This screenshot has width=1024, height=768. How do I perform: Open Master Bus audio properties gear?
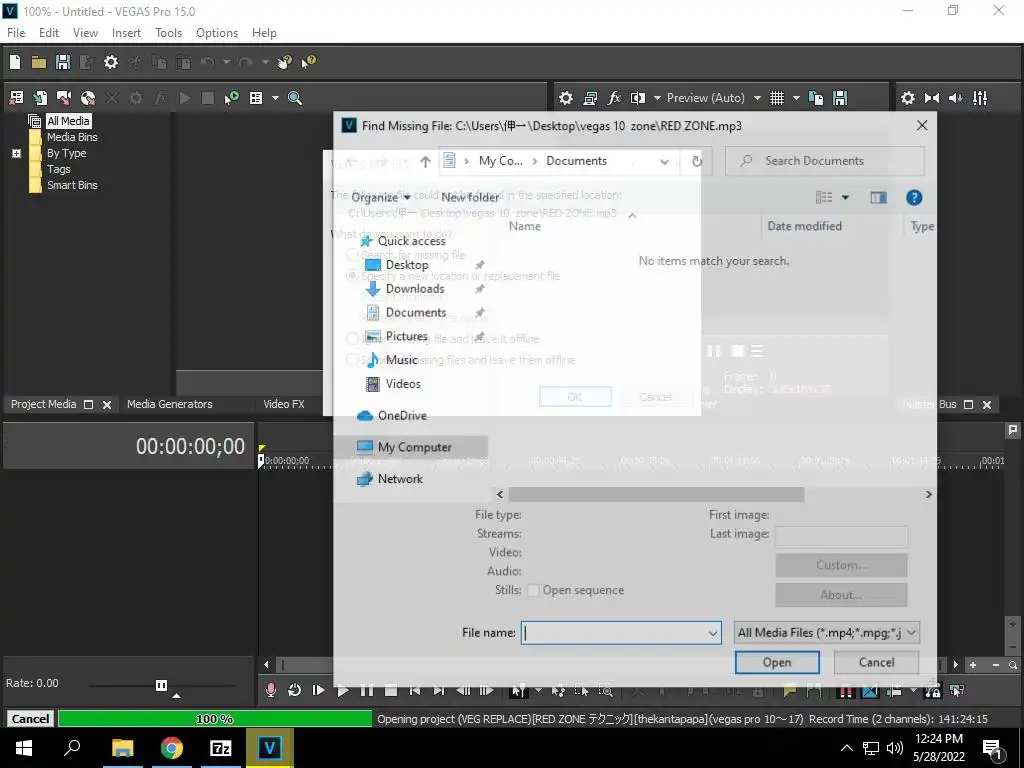pos(908,98)
